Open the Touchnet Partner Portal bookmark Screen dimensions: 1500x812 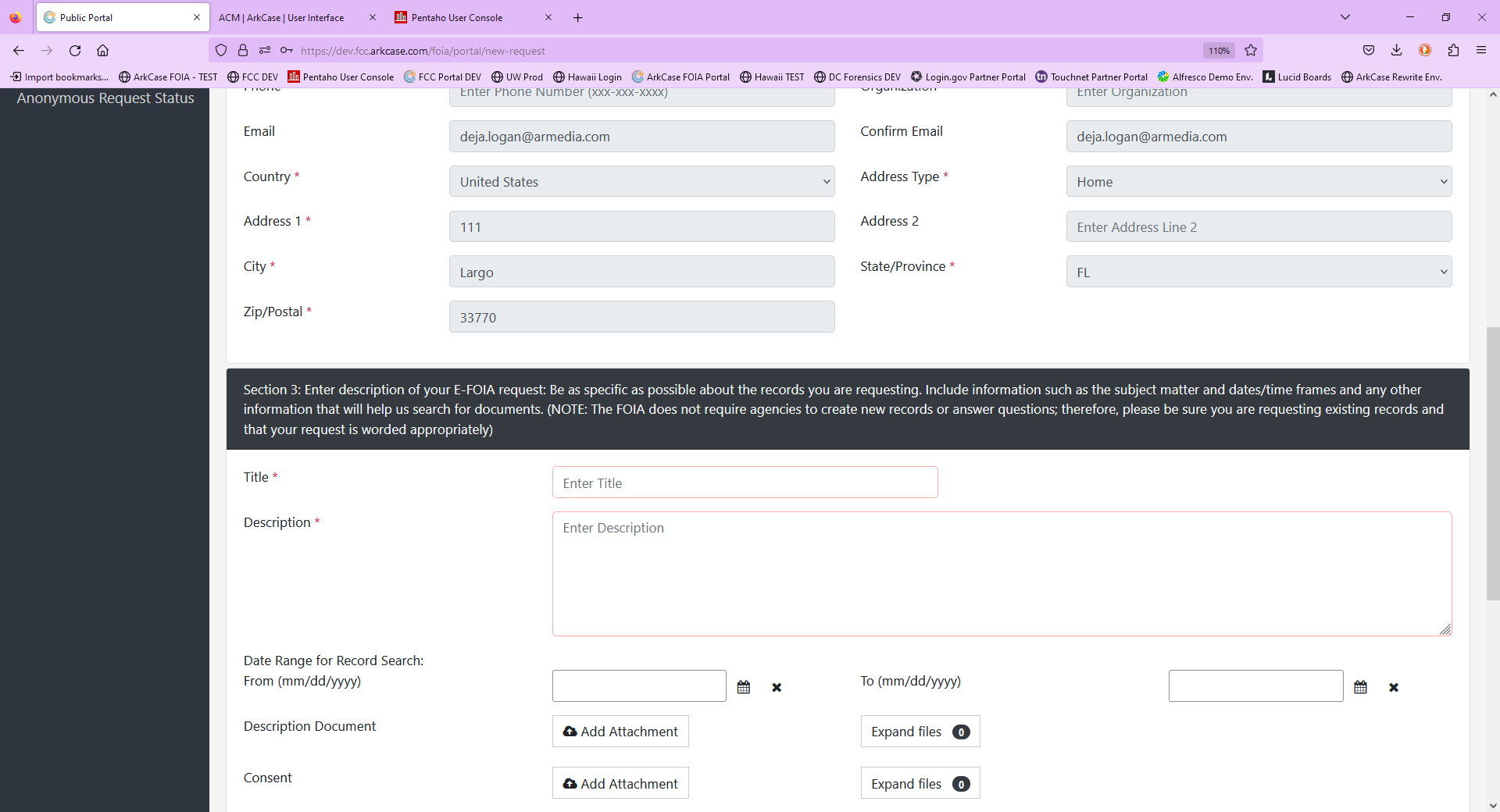click(x=1091, y=77)
